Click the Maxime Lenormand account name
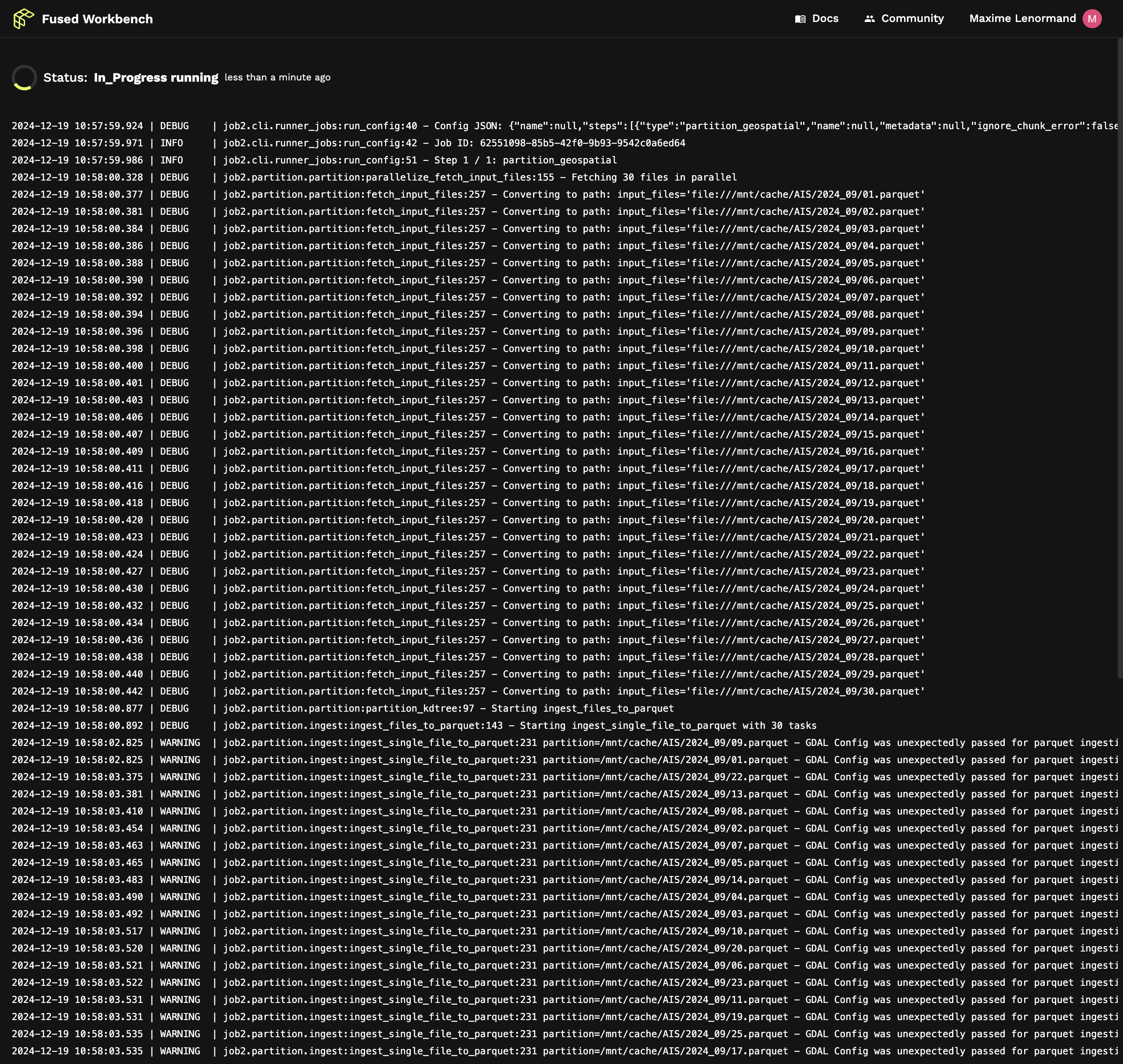Image resolution: width=1123 pixels, height=1064 pixels. (x=1023, y=18)
